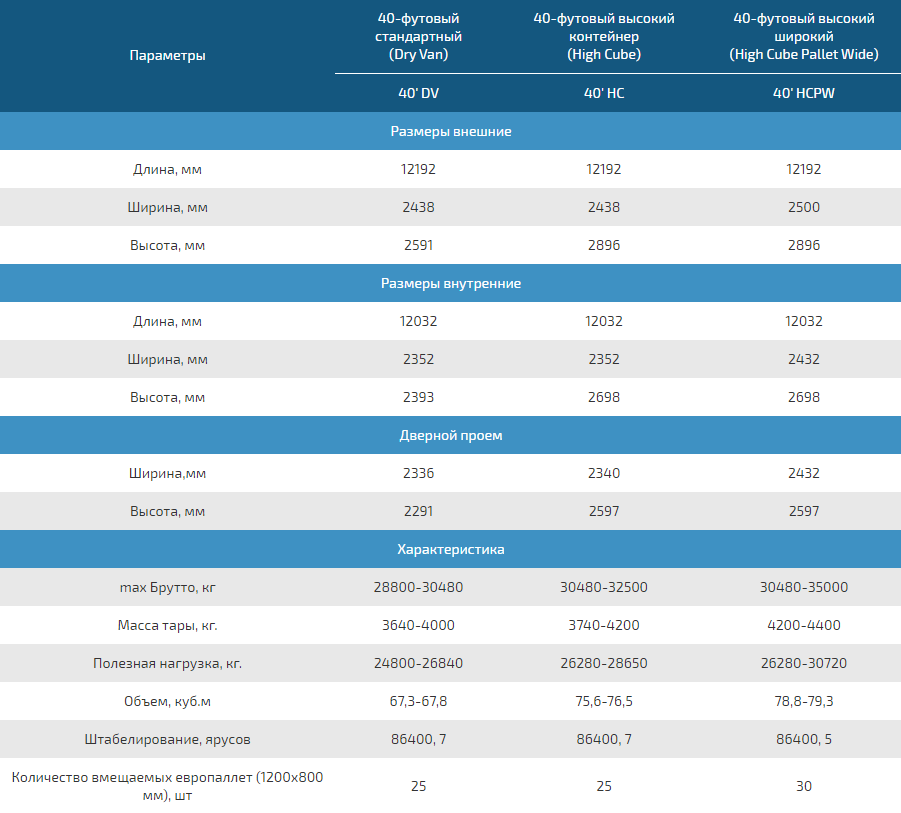Click the external height value 2591
The height and width of the screenshot is (813, 901).
click(x=418, y=245)
